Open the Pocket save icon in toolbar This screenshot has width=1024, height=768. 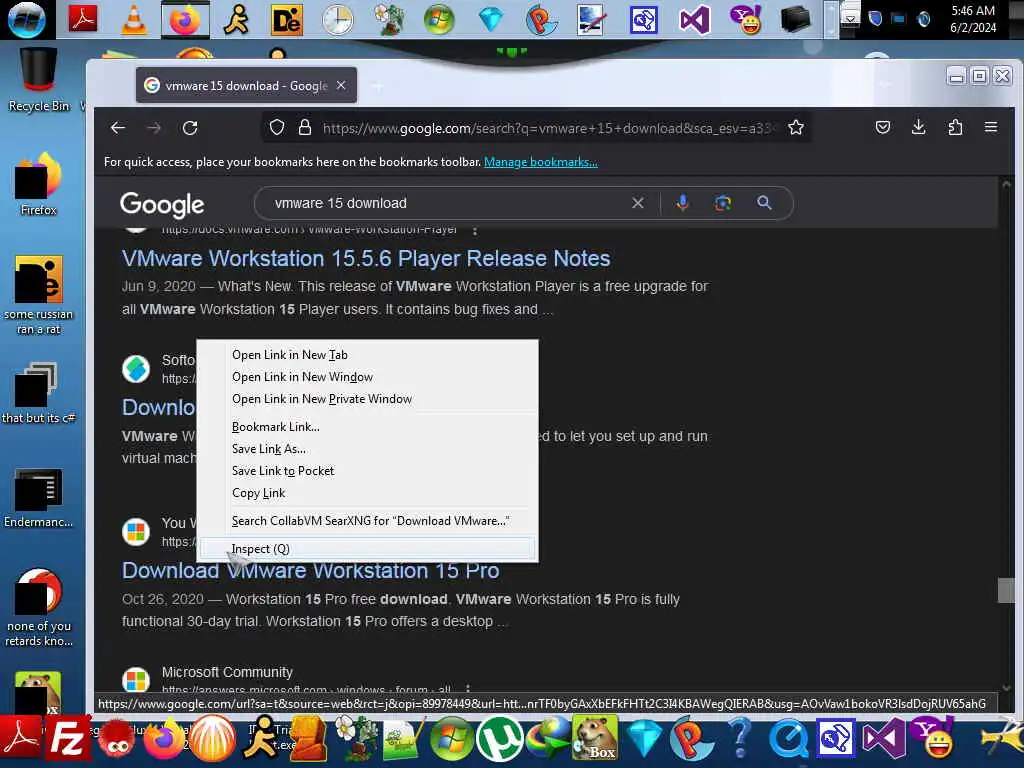(882, 128)
